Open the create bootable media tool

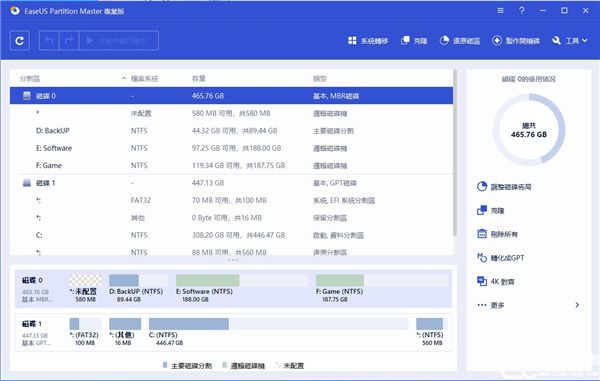click(x=515, y=41)
